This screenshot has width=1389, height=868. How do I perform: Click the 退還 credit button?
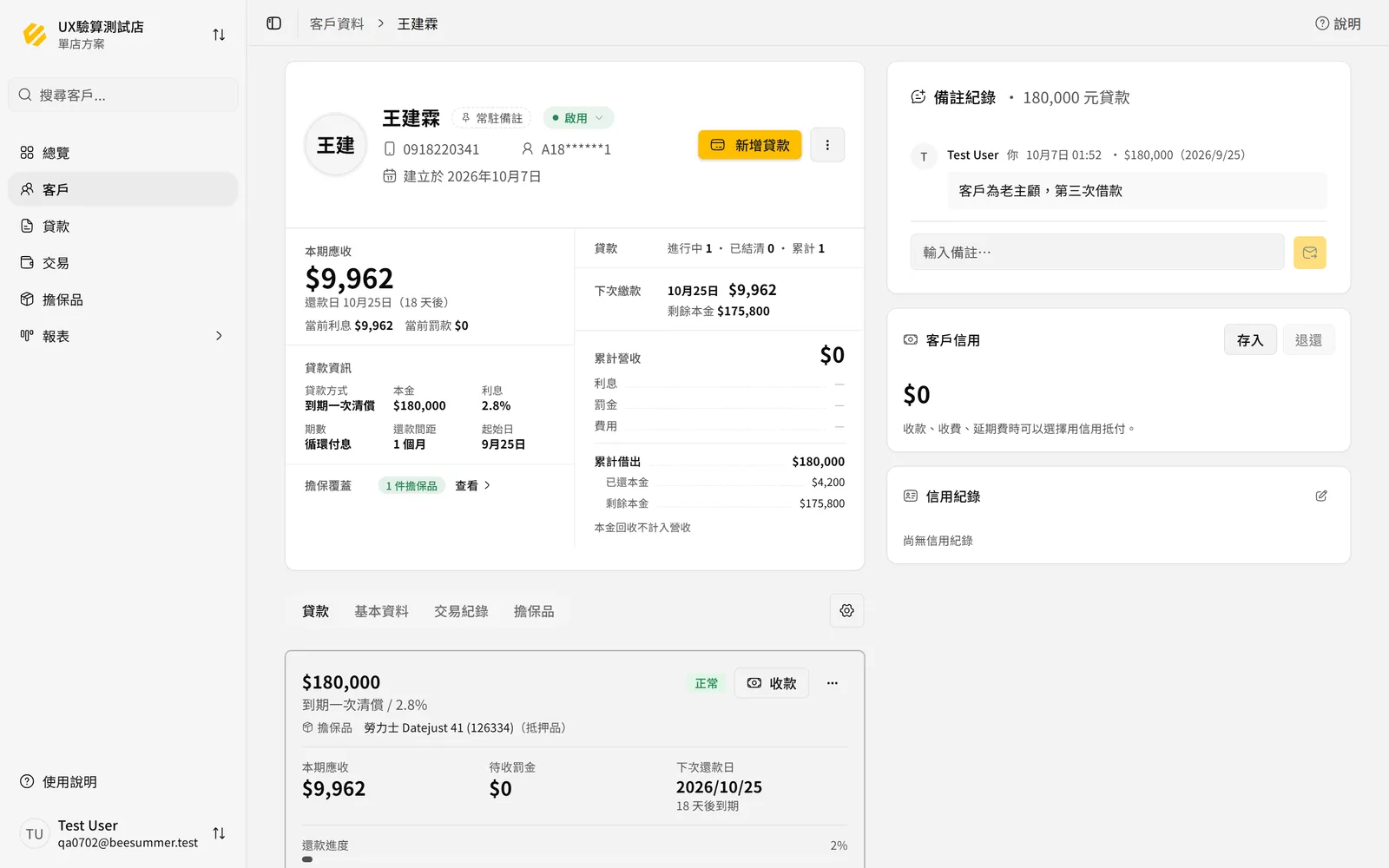point(1308,340)
